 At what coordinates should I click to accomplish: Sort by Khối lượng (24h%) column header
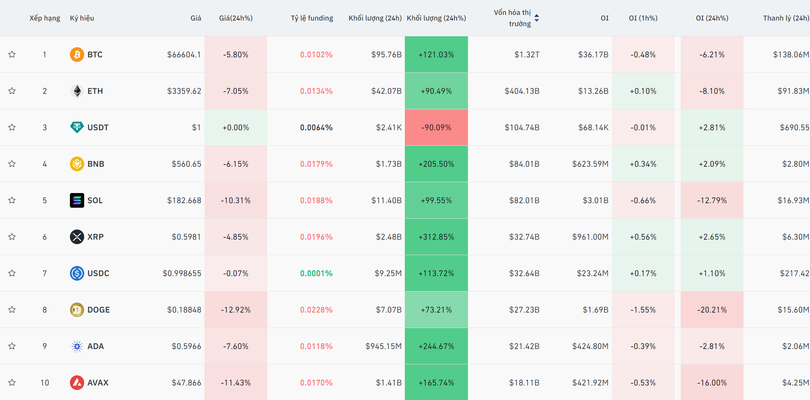click(436, 18)
